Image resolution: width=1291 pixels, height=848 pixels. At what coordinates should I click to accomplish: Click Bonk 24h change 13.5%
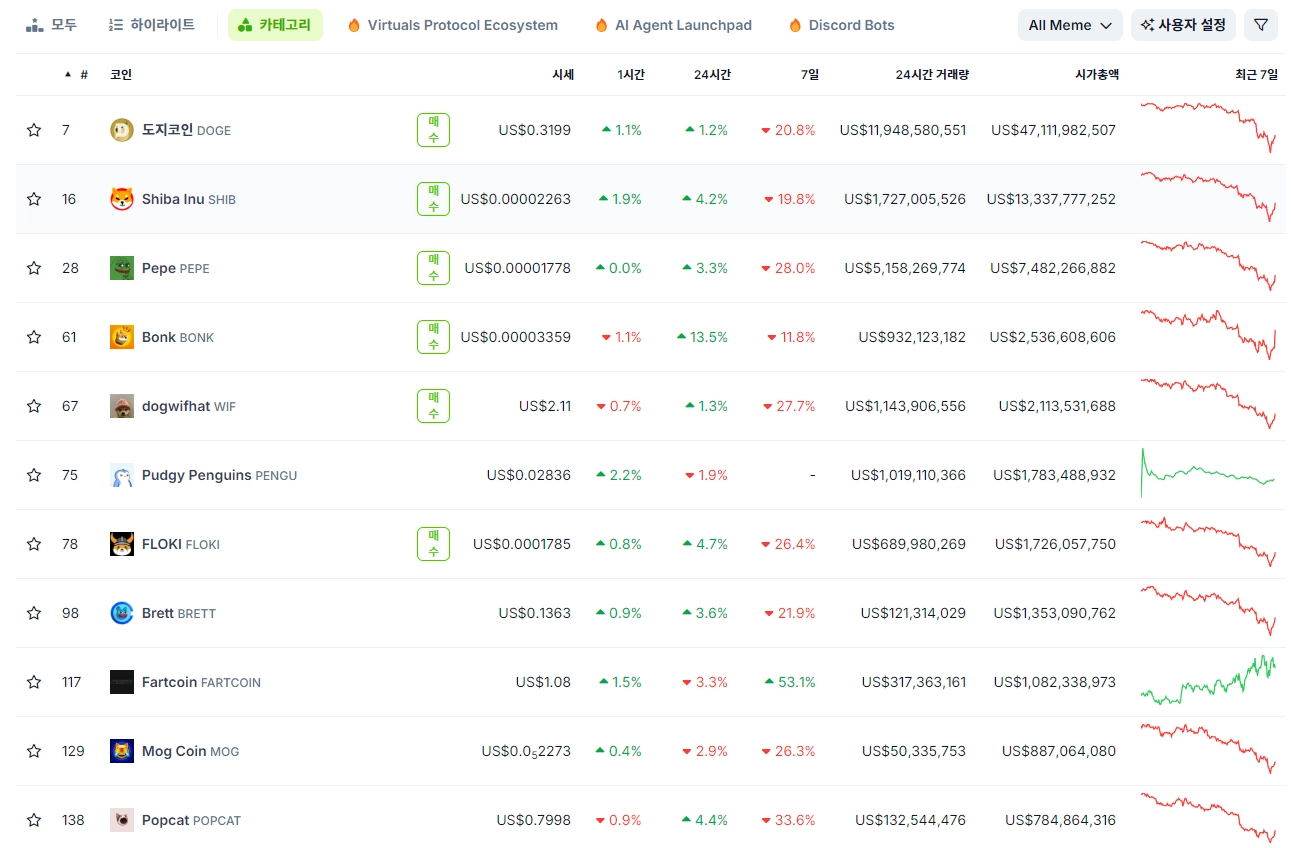coord(702,337)
